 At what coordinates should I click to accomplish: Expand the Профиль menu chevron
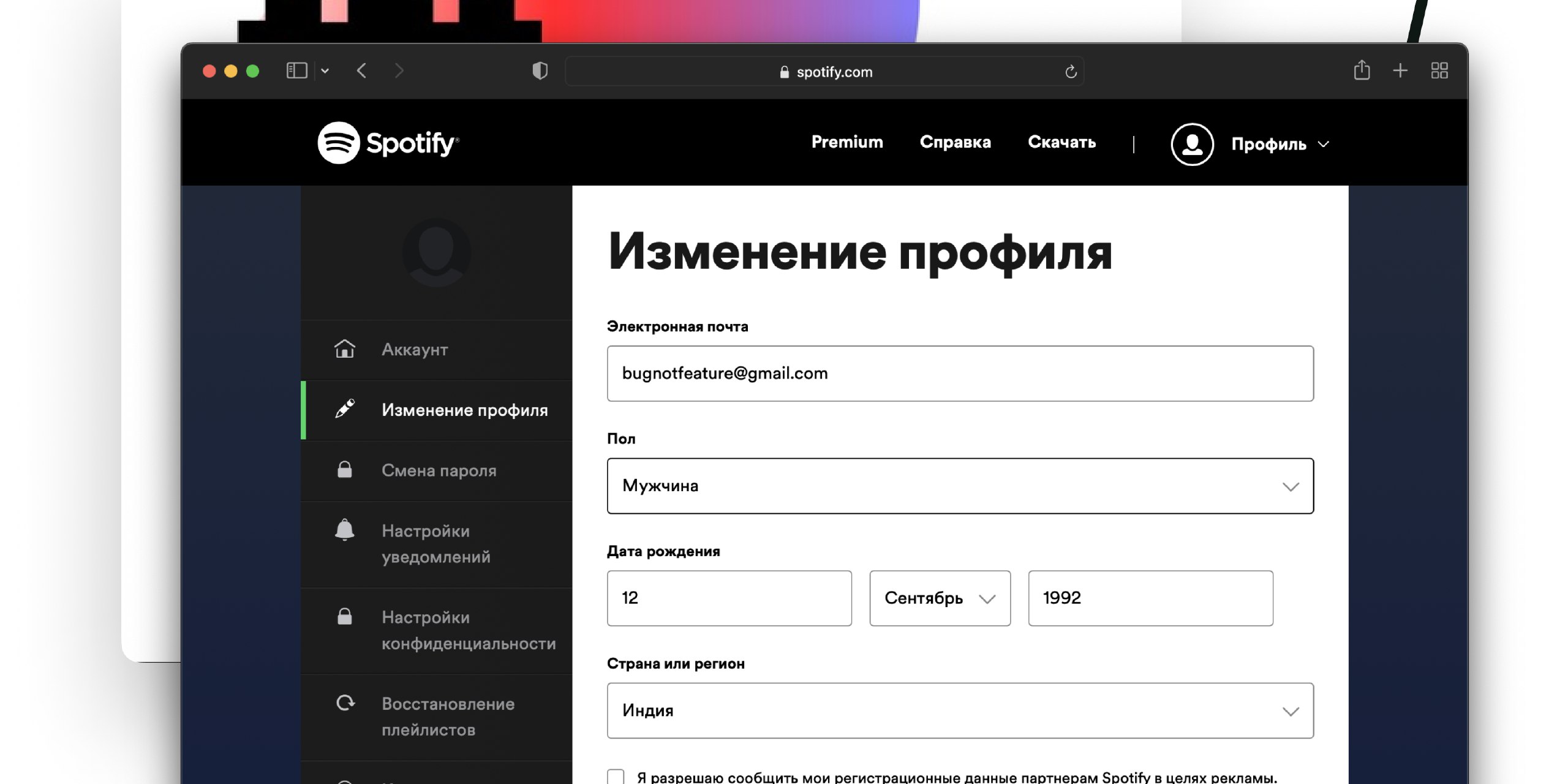(x=1324, y=145)
